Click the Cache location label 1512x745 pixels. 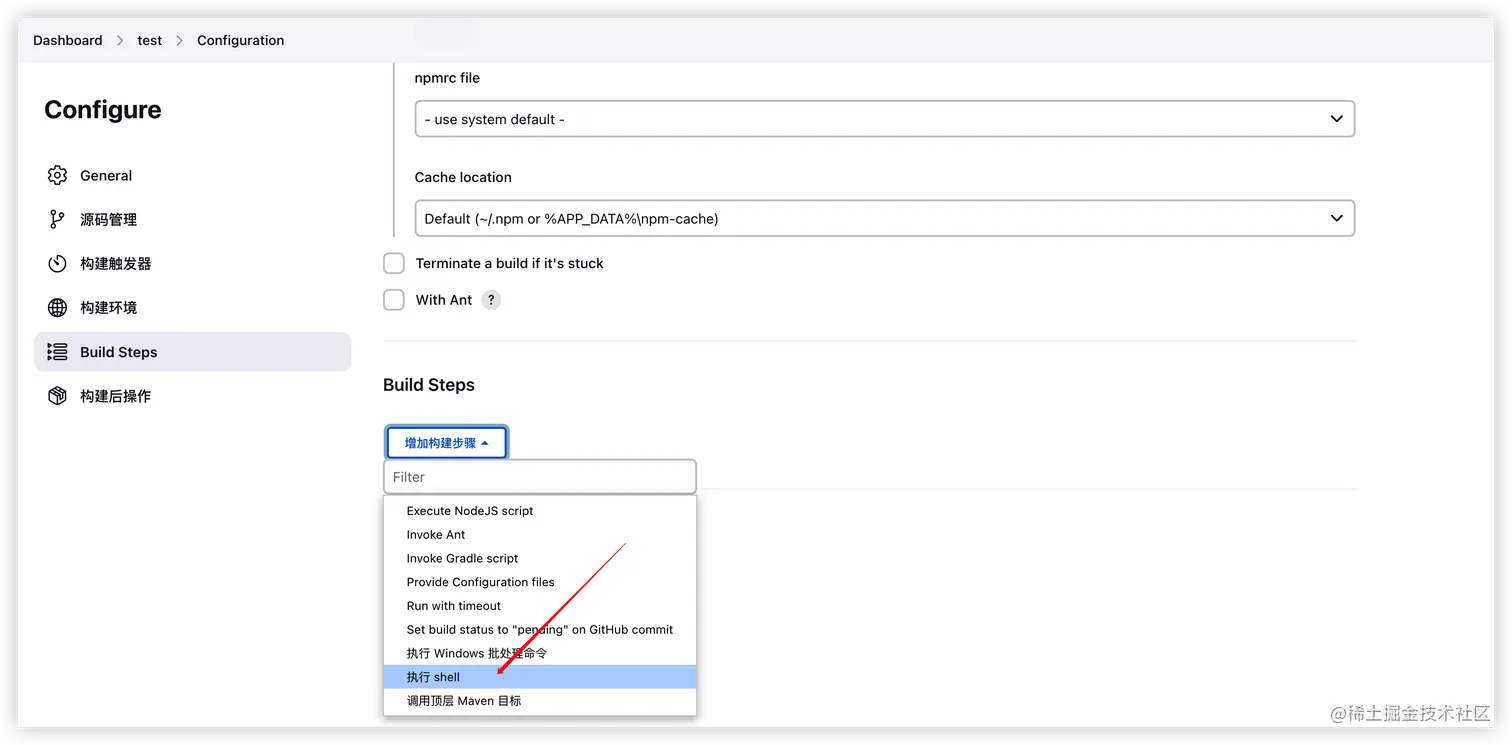[x=463, y=177]
